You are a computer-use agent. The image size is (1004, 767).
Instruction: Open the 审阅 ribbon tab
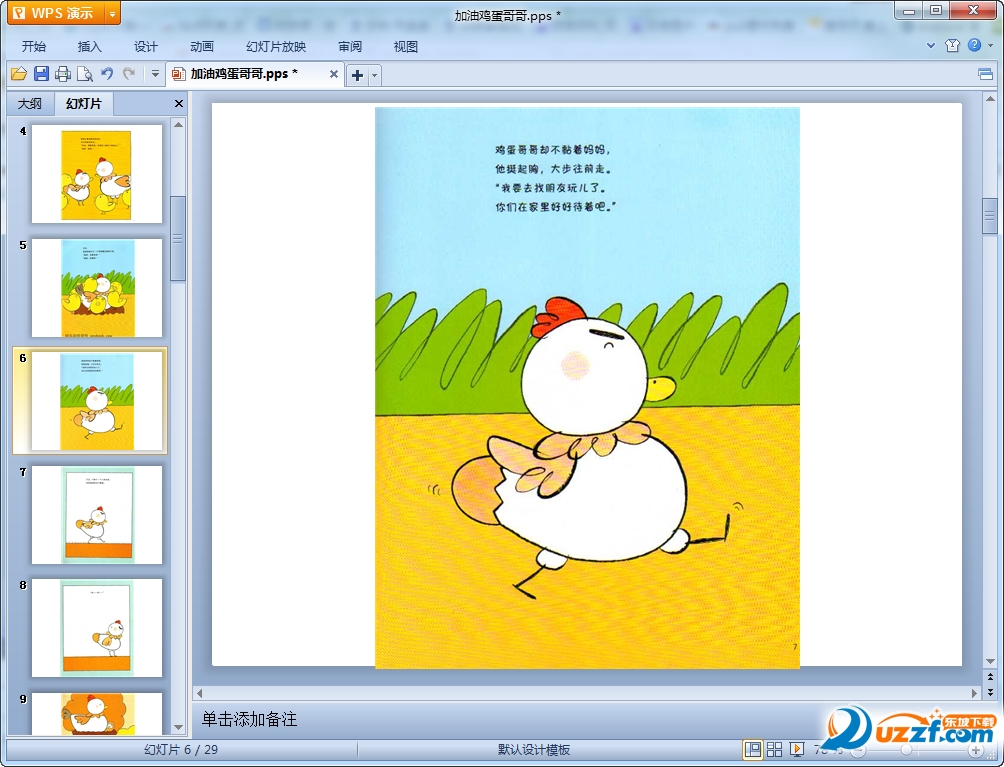click(x=350, y=46)
